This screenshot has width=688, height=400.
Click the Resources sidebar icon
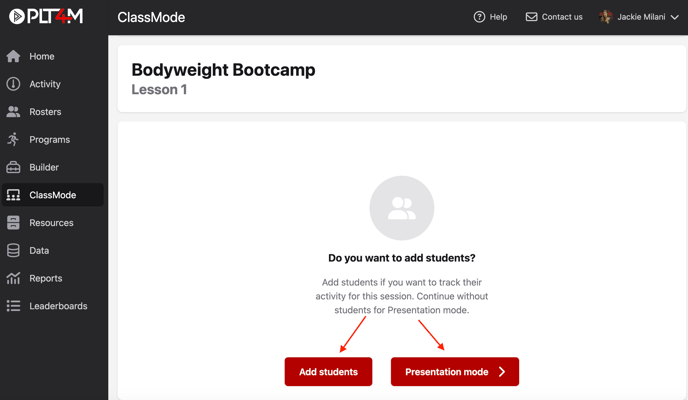click(13, 223)
